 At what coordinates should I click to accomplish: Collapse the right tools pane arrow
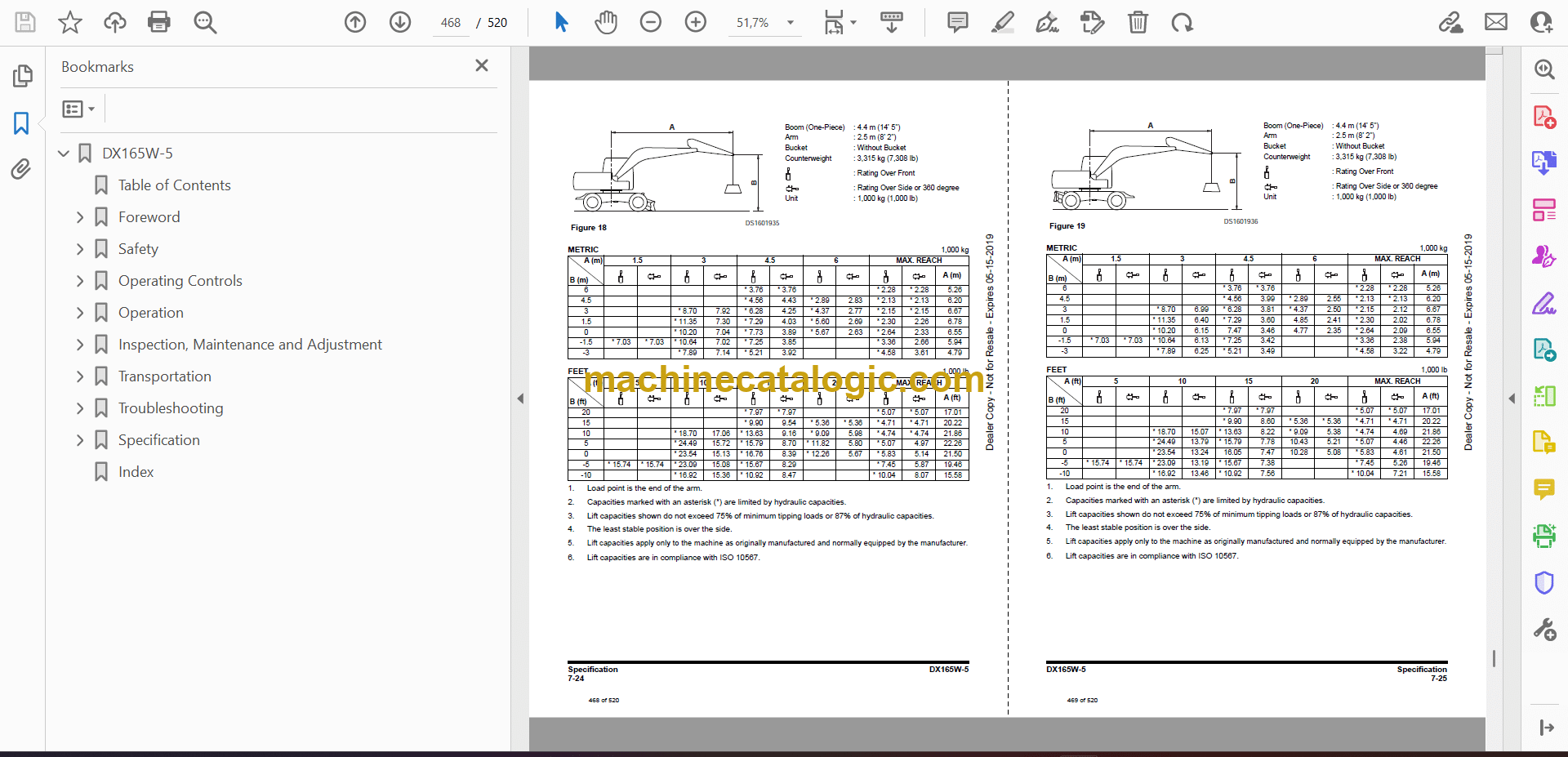click(x=1512, y=399)
